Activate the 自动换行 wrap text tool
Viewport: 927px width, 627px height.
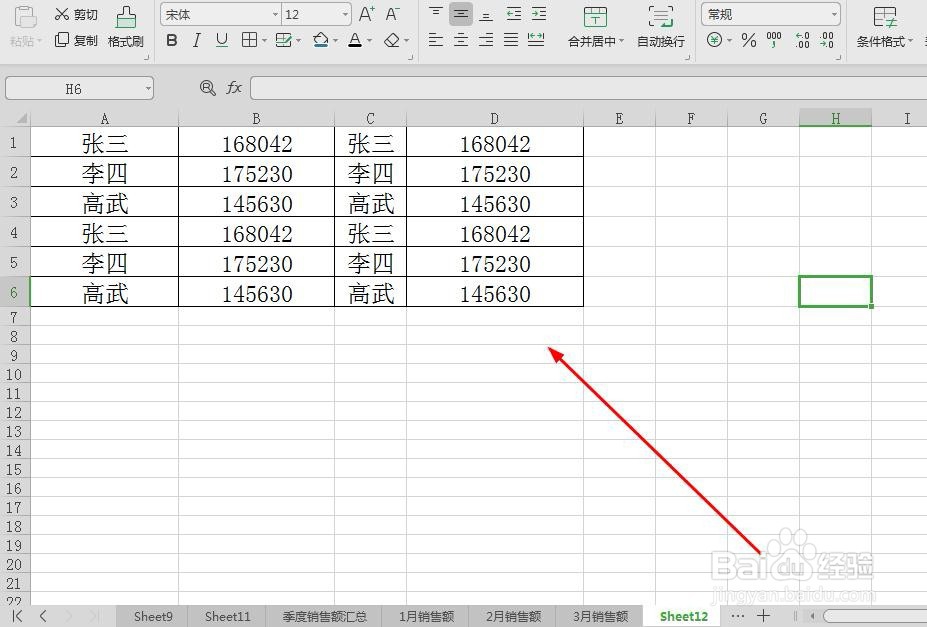coord(660,27)
